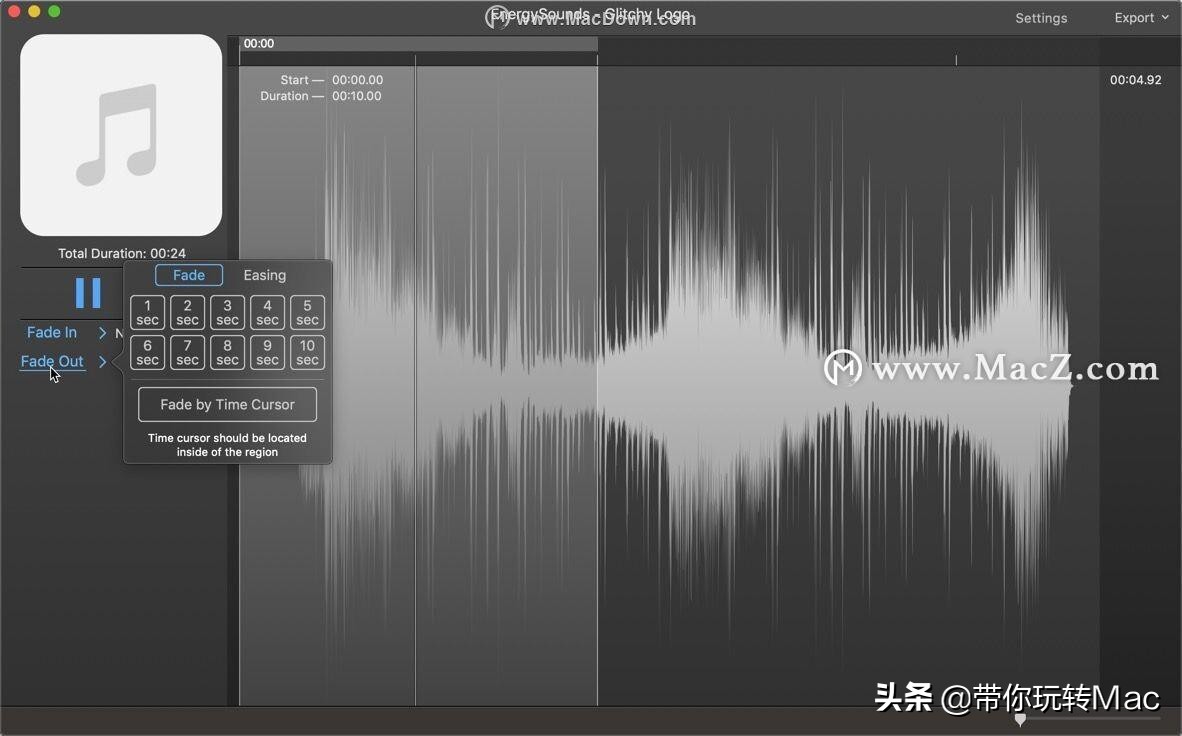This screenshot has height=736, width=1182.
Task: Select a 7 sec fade duration
Action: tap(187, 352)
